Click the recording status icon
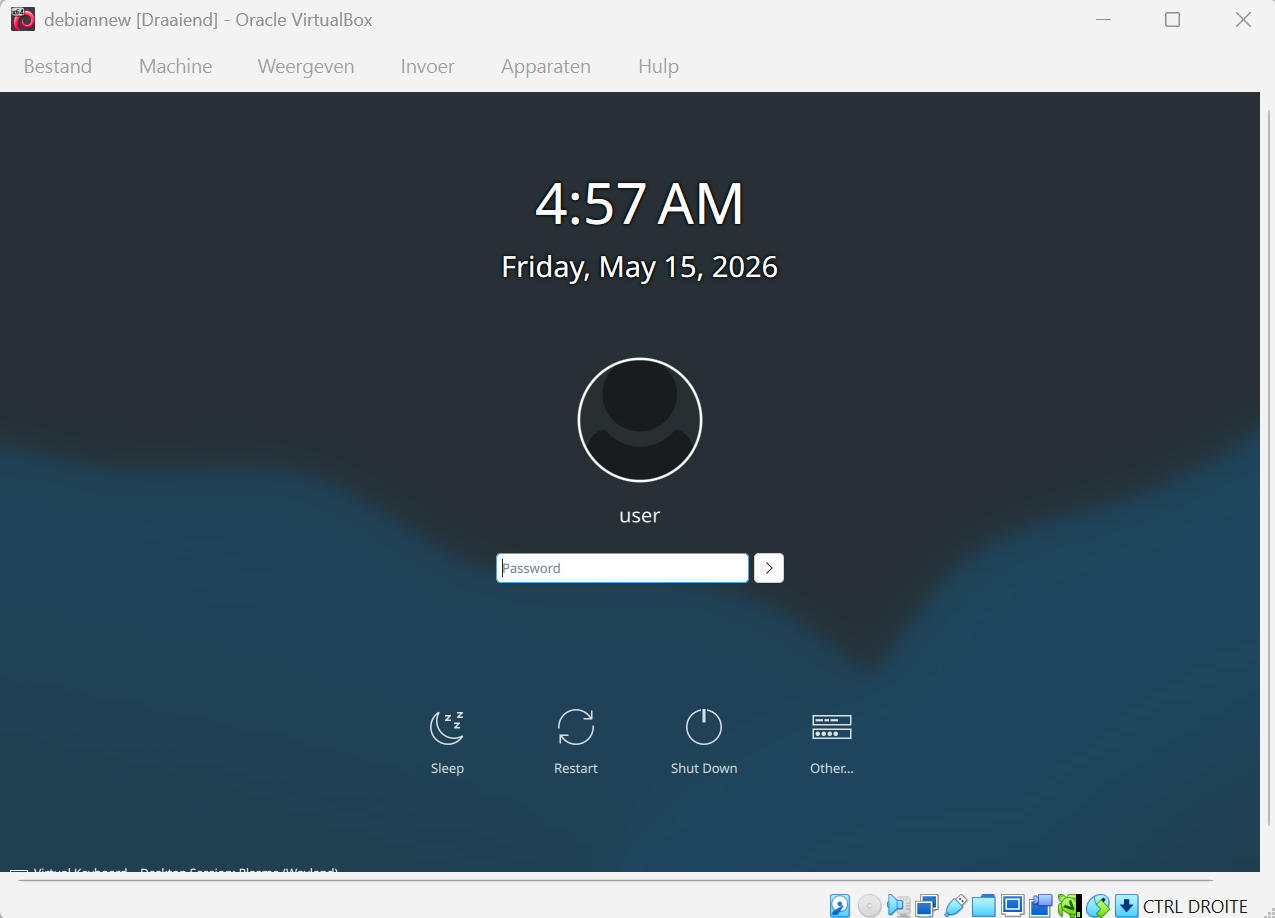 [1041, 906]
